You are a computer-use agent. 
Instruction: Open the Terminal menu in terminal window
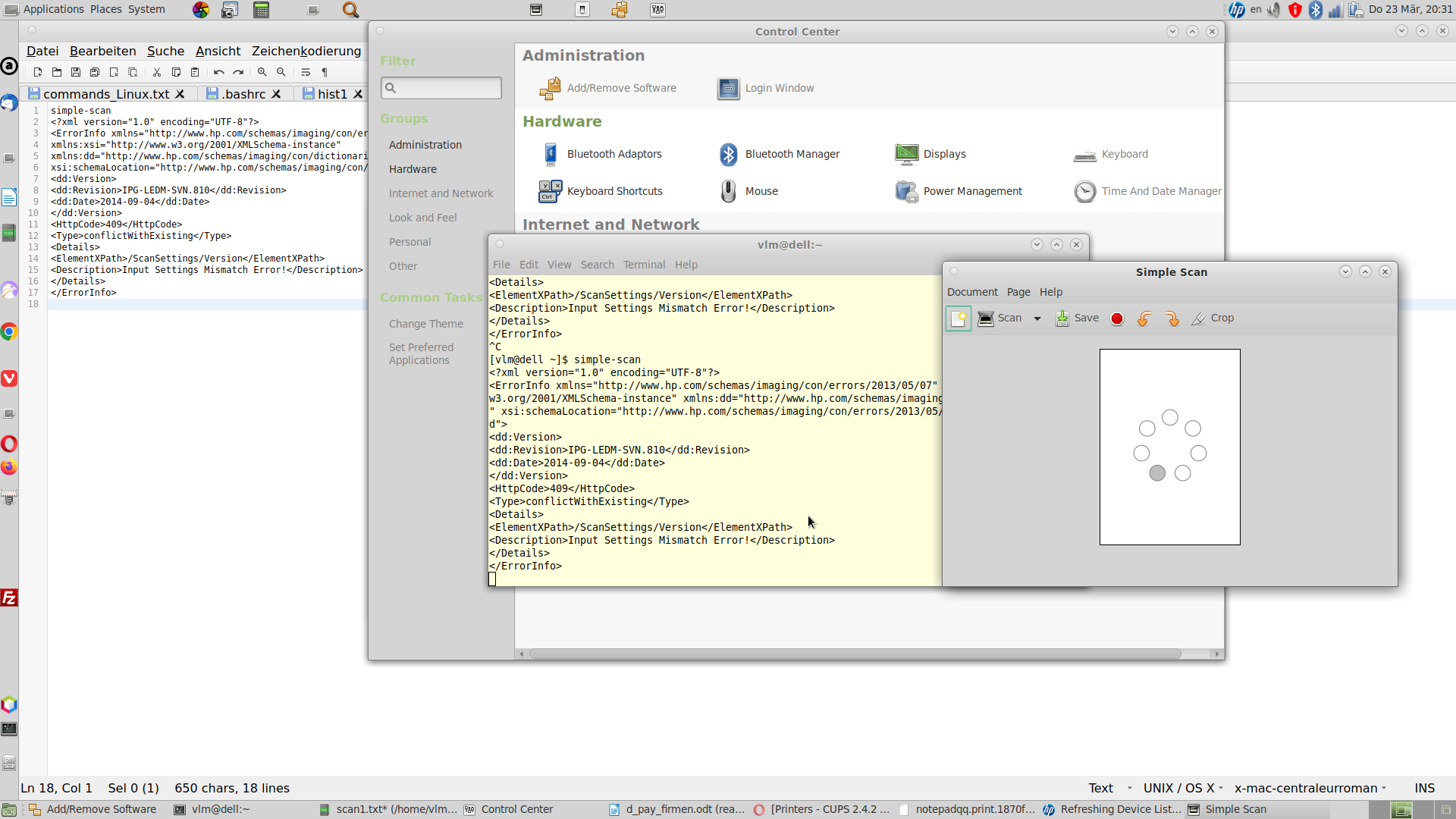(x=644, y=265)
